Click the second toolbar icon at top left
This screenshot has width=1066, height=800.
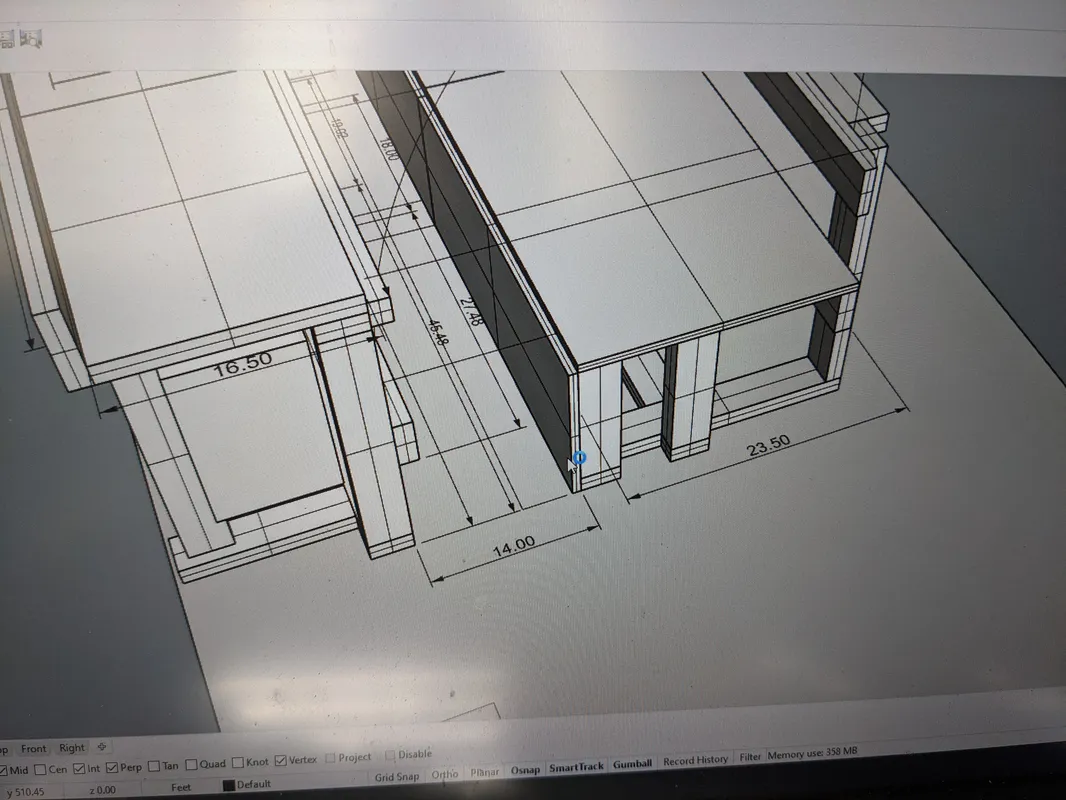[33, 39]
